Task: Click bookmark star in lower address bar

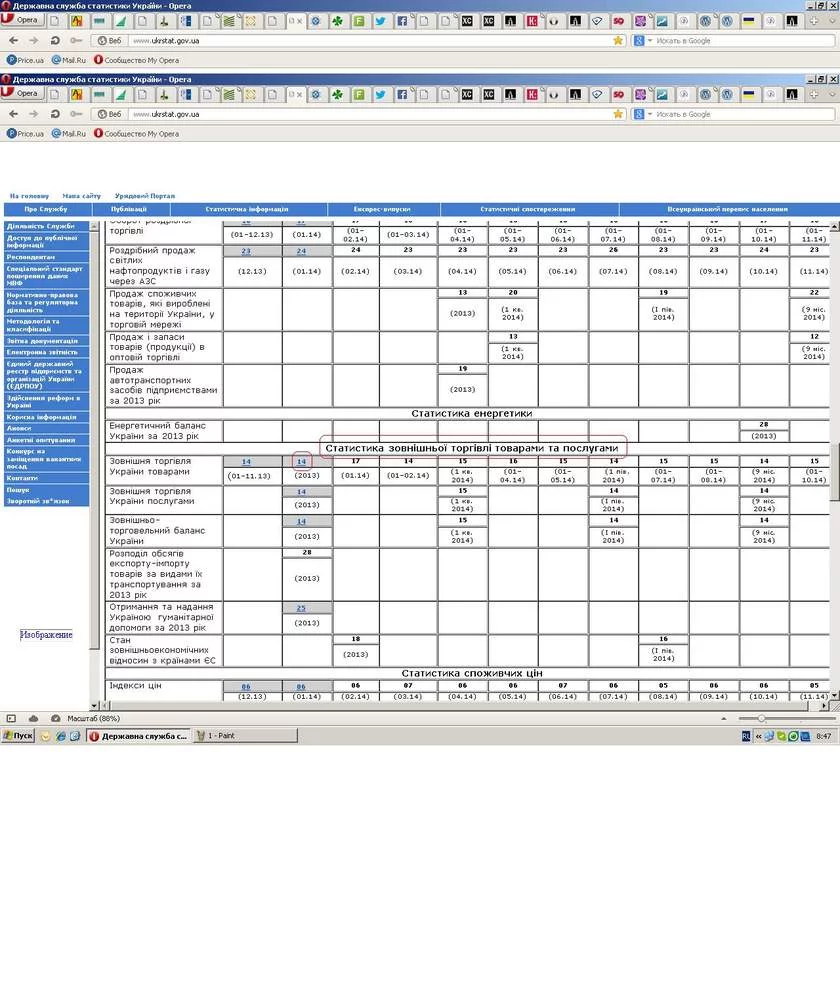Action: pos(617,114)
